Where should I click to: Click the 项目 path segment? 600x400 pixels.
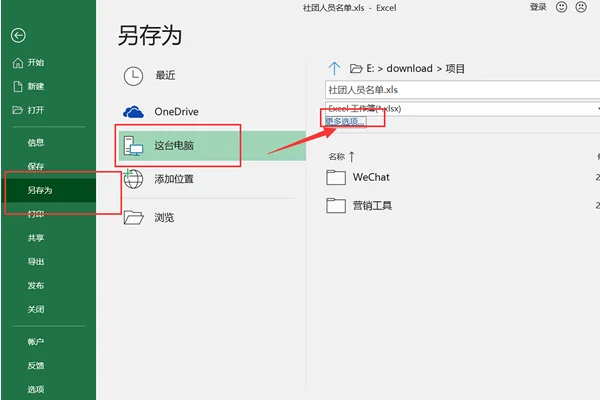click(455, 69)
